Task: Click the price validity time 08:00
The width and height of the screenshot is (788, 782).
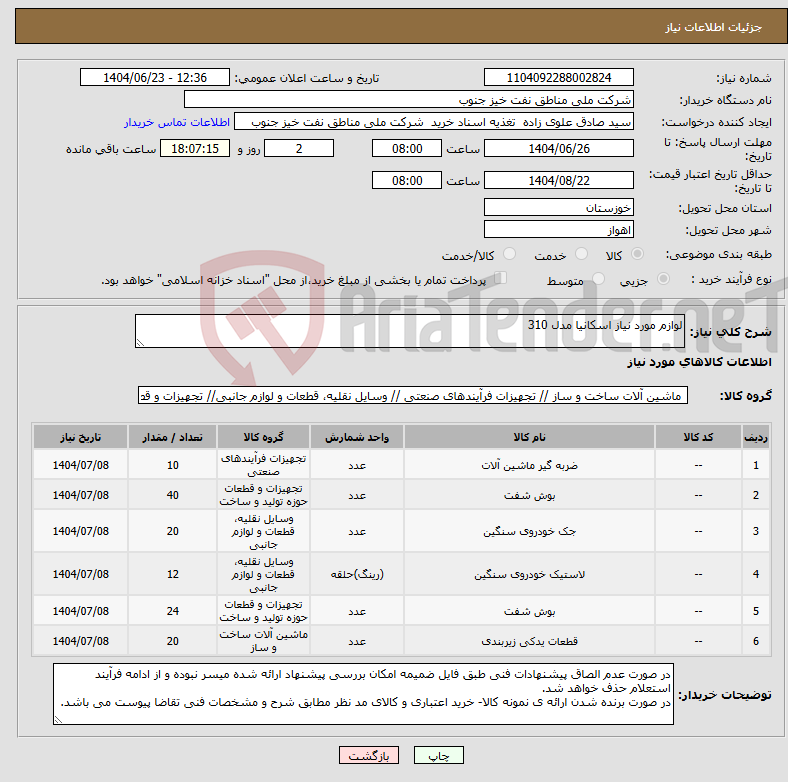Action: 407,180
